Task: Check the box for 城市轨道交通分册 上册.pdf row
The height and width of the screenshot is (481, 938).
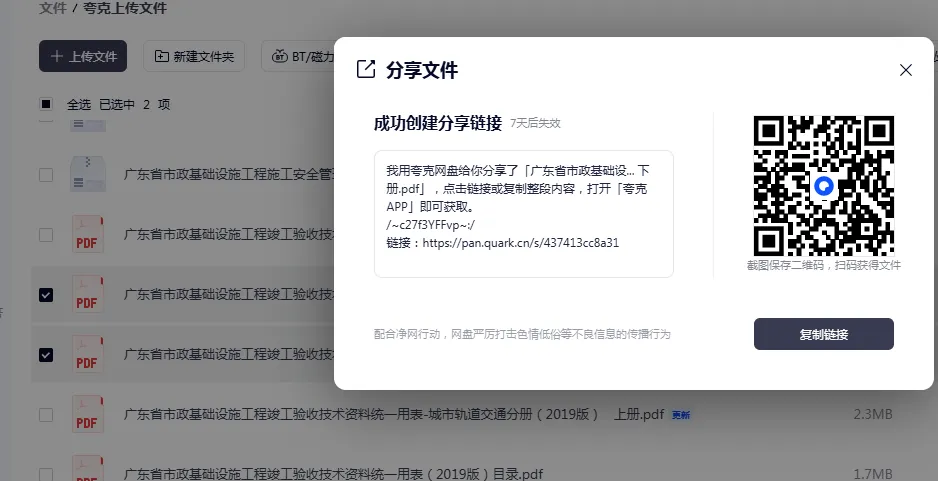Action: (x=46, y=415)
